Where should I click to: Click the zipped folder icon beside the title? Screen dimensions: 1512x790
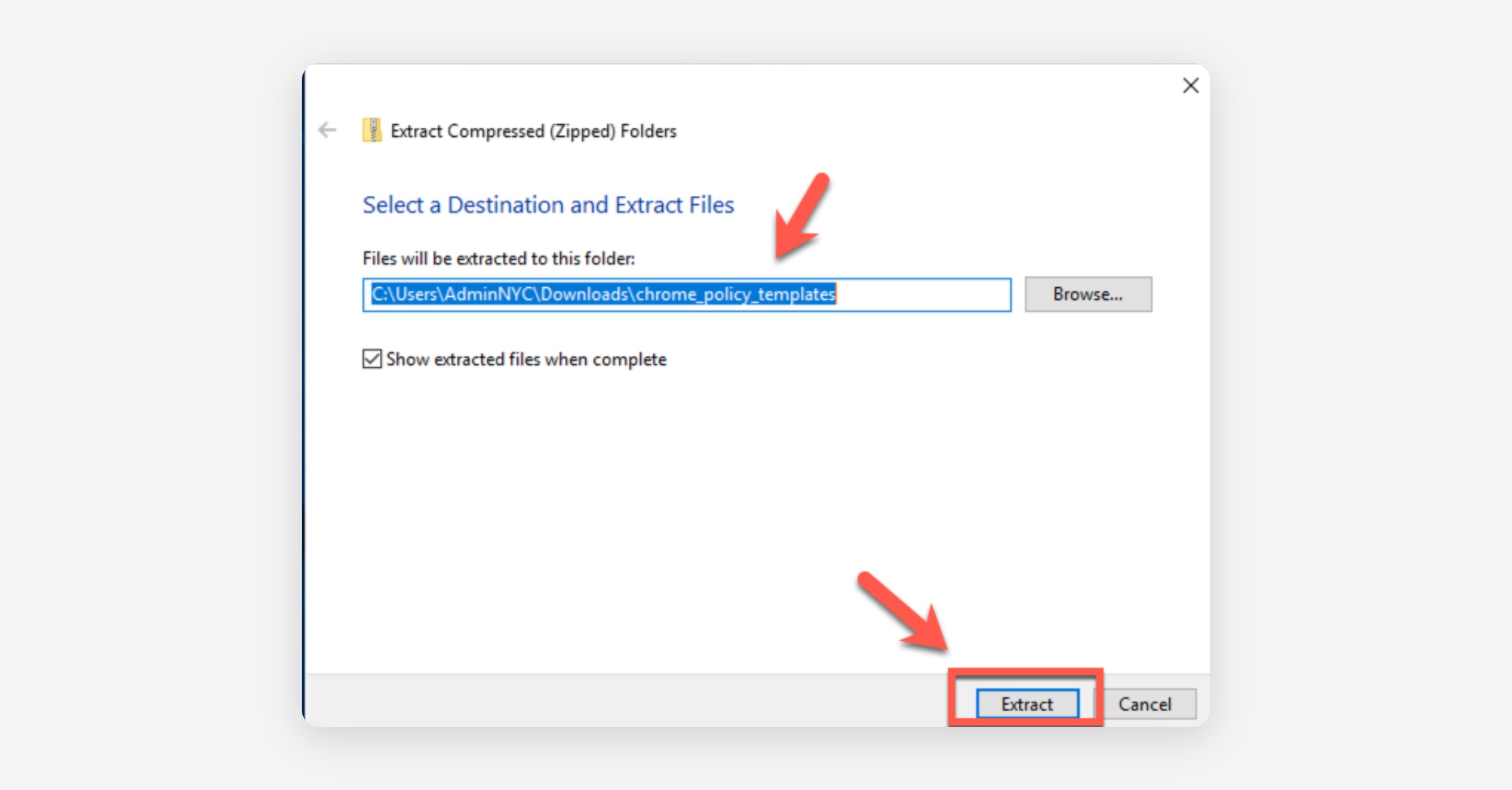(x=372, y=130)
